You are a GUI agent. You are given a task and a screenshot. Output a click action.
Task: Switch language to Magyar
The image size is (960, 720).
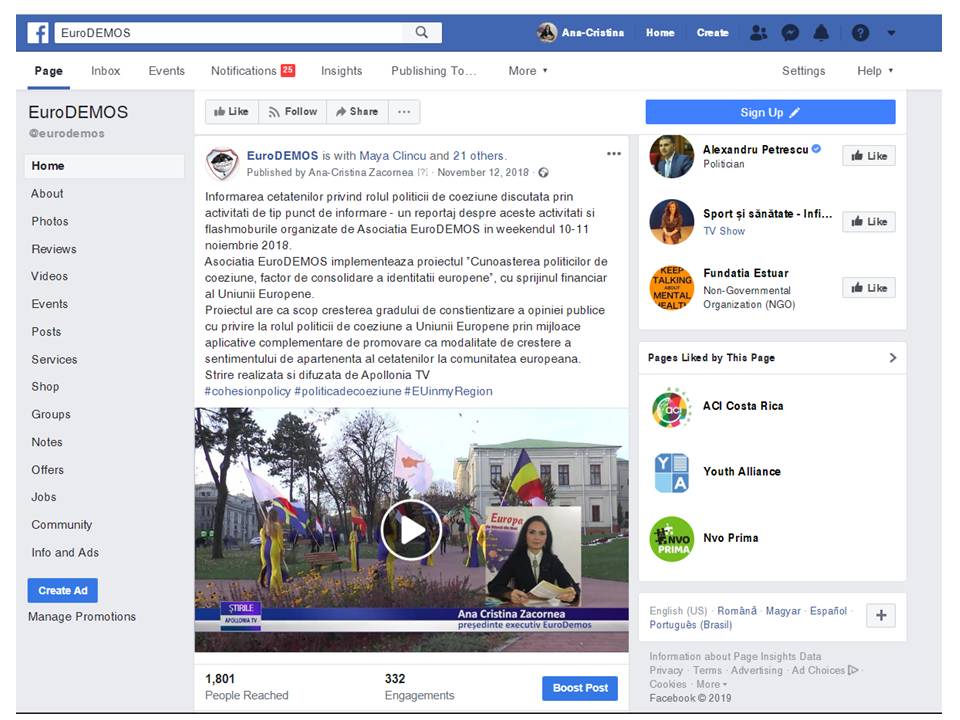pyautogui.click(x=783, y=611)
